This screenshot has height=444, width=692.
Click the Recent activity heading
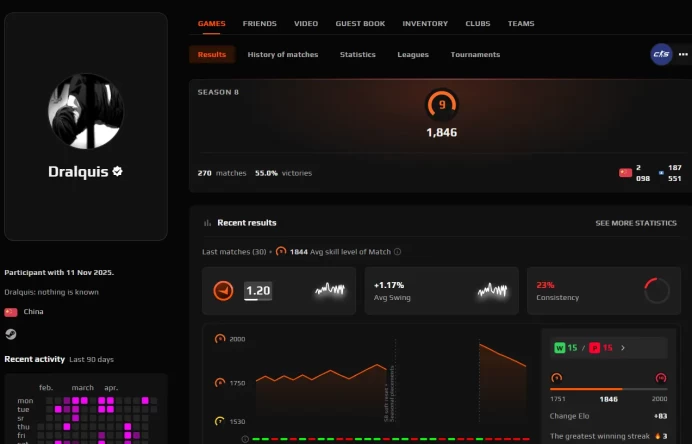[x=34, y=359]
